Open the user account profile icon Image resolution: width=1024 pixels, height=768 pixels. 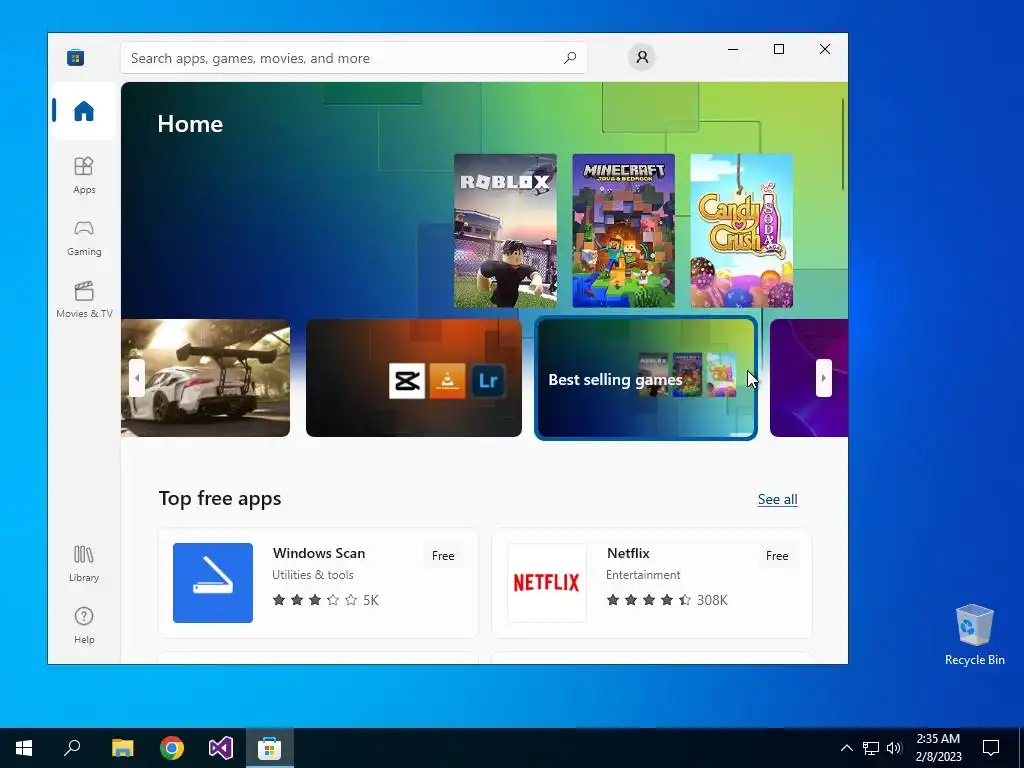coord(642,57)
